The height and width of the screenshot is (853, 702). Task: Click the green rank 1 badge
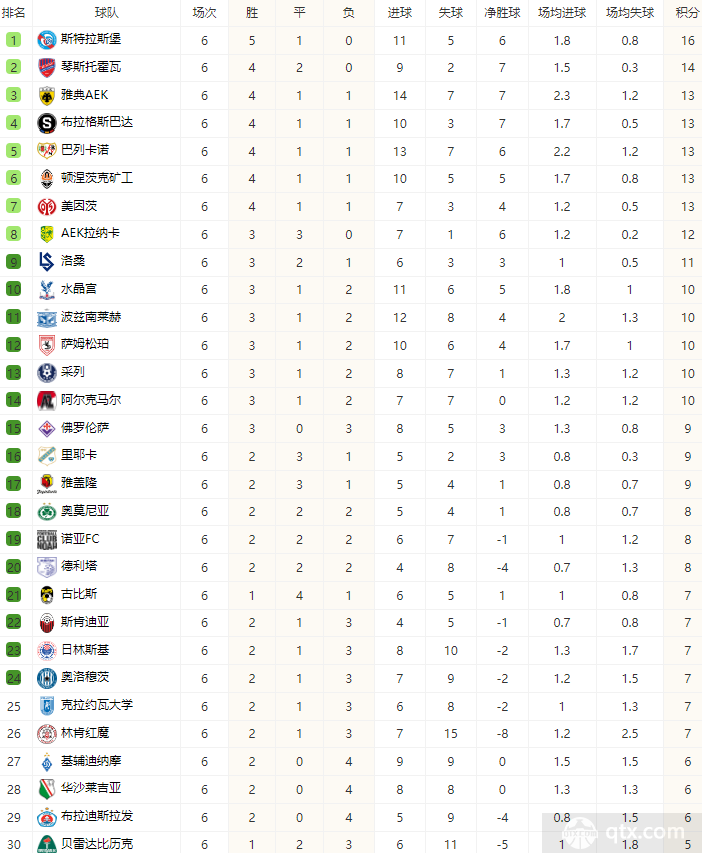[14, 40]
